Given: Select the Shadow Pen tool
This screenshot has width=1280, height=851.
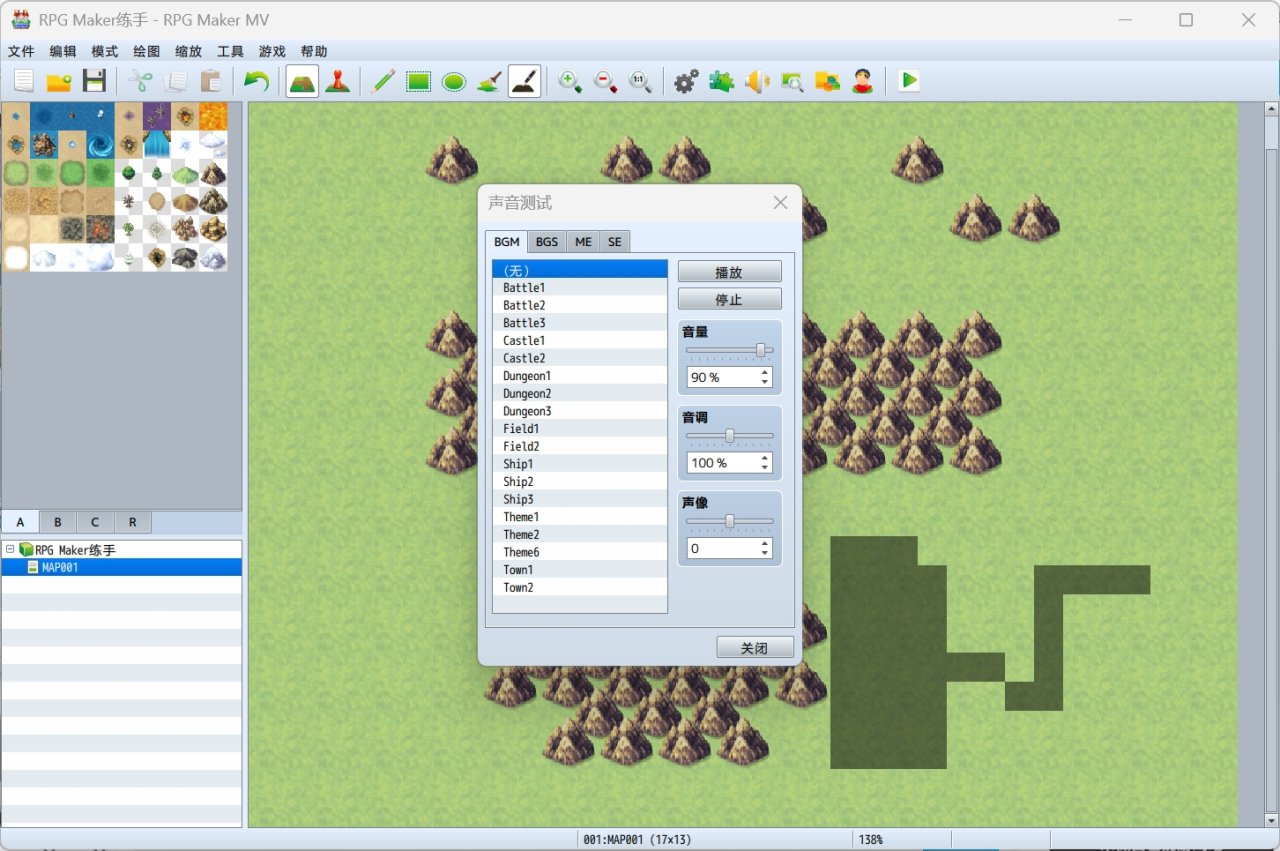Looking at the screenshot, I should click(525, 82).
